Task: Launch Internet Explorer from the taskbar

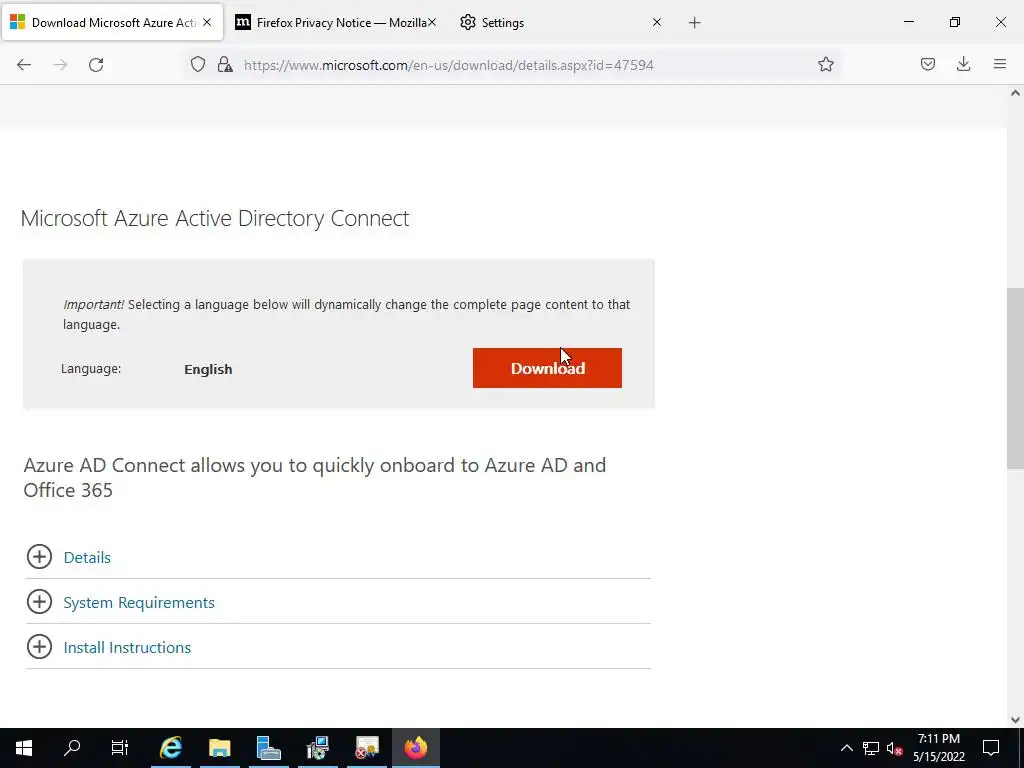Action: (170, 748)
